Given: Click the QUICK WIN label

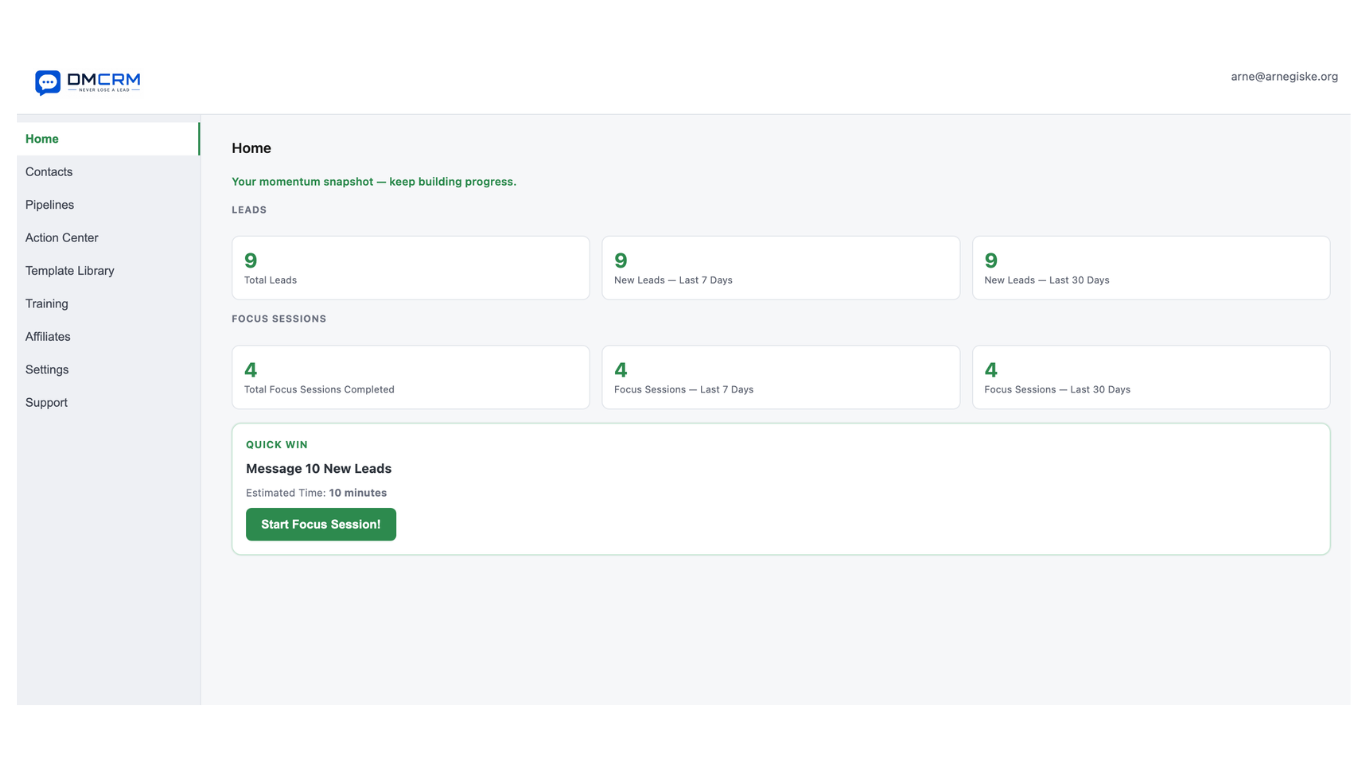Looking at the screenshot, I should pyautogui.click(x=277, y=445).
